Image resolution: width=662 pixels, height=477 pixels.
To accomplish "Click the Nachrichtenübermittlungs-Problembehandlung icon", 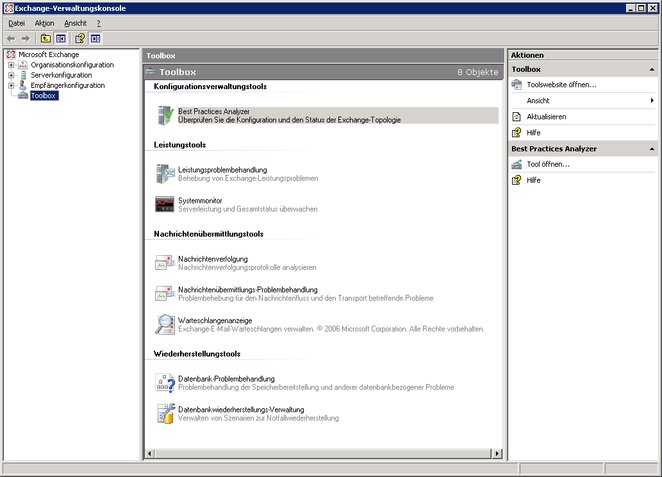I will [x=165, y=293].
